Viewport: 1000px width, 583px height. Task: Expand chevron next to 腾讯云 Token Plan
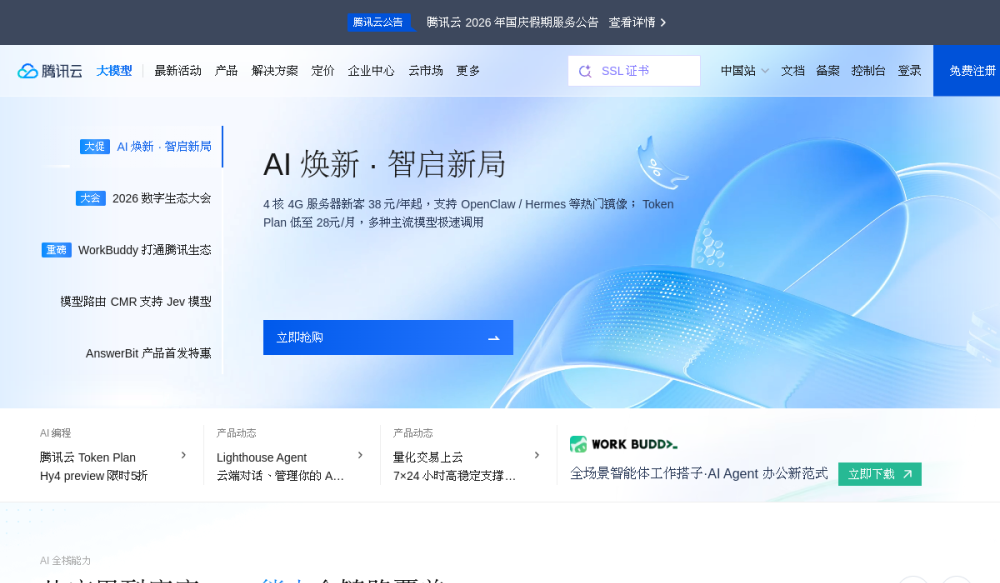pos(184,455)
